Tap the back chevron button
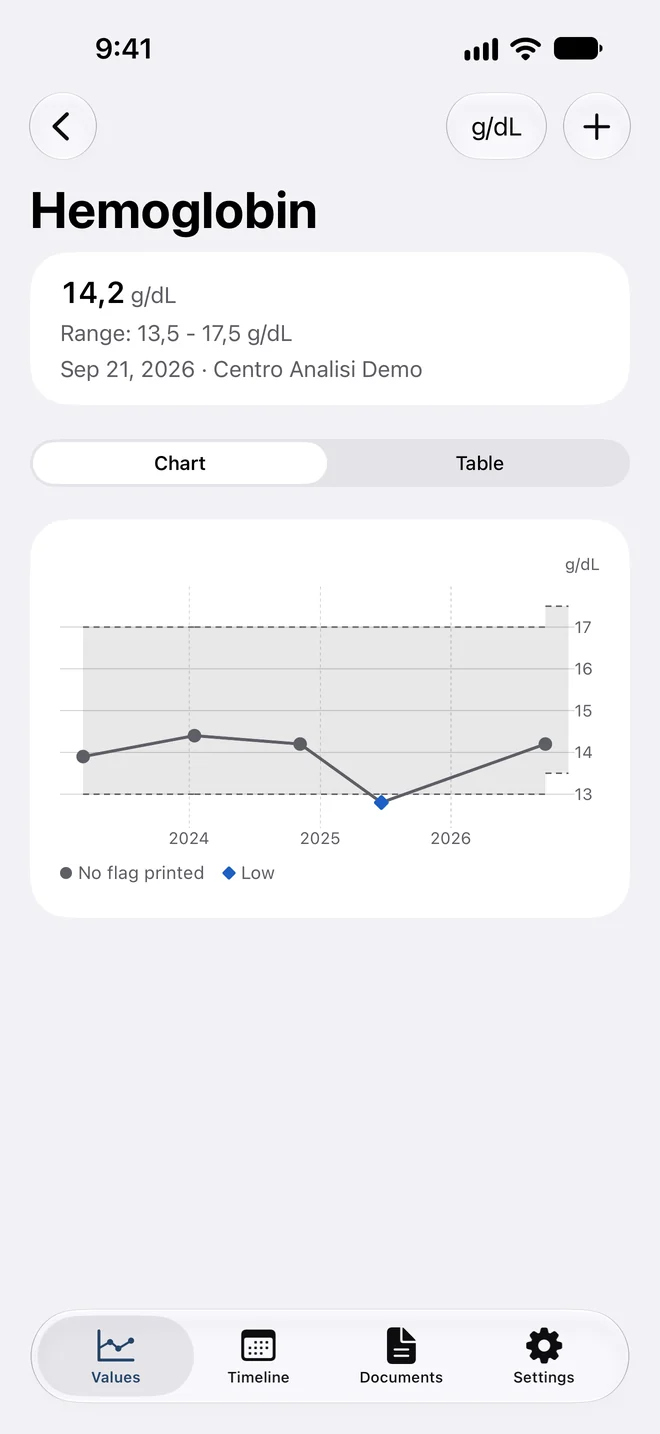Screen dimensions: 660x1434 [63, 127]
